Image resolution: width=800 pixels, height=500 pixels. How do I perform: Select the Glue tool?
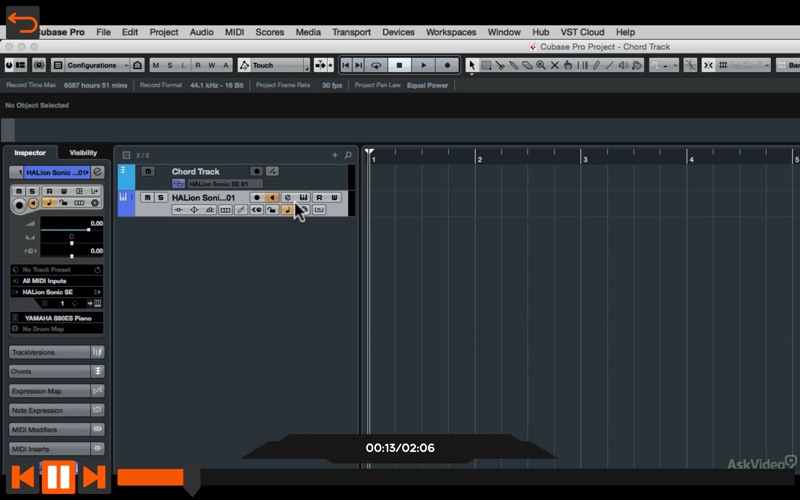click(513, 65)
